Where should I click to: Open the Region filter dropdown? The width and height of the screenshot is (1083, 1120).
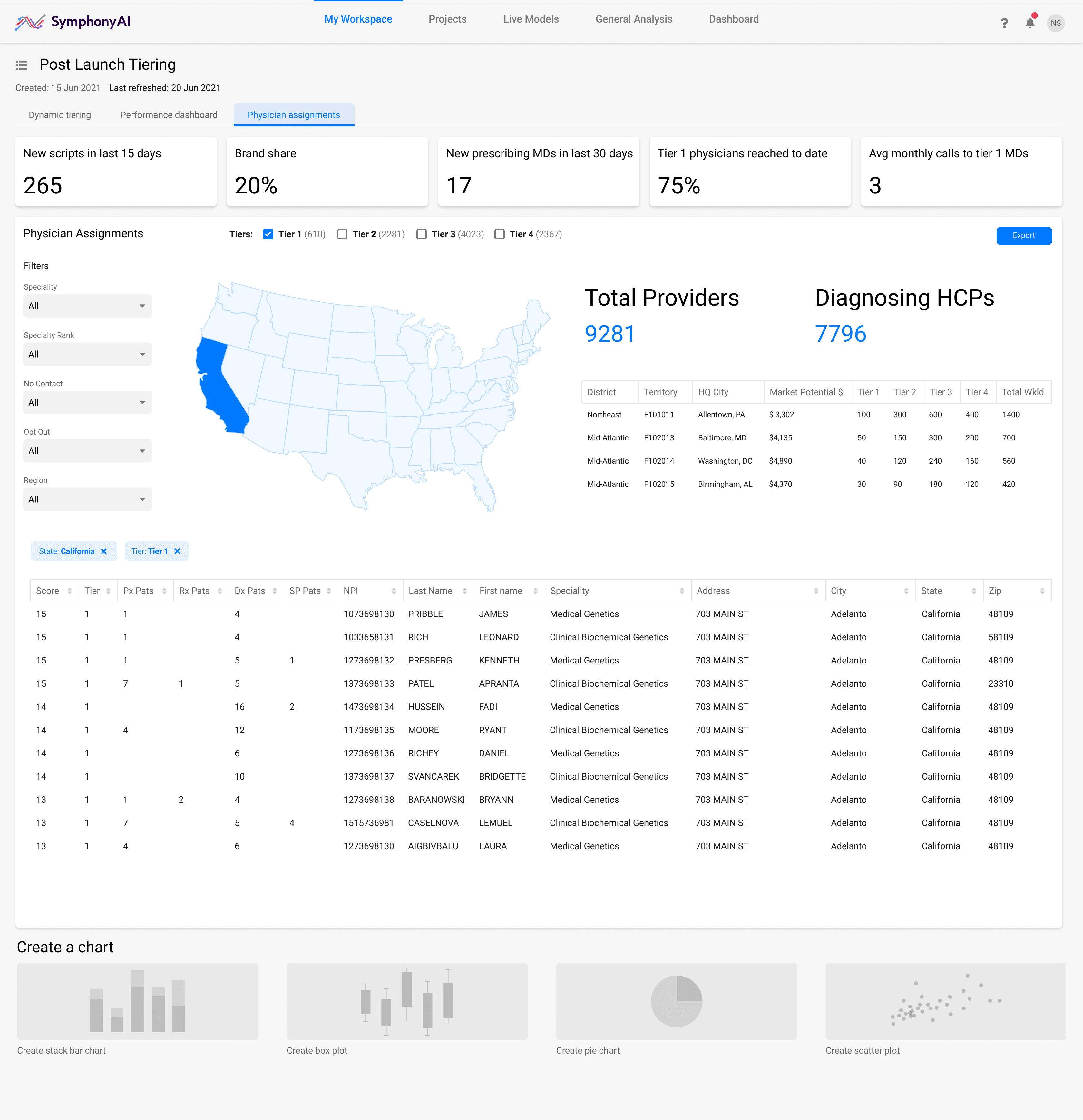tap(87, 499)
